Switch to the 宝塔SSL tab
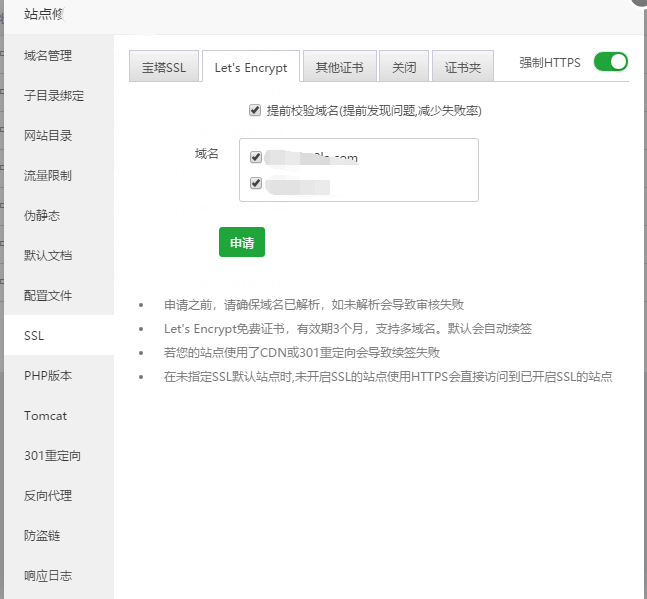Viewport: 647px width, 599px height. (x=164, y=68)
